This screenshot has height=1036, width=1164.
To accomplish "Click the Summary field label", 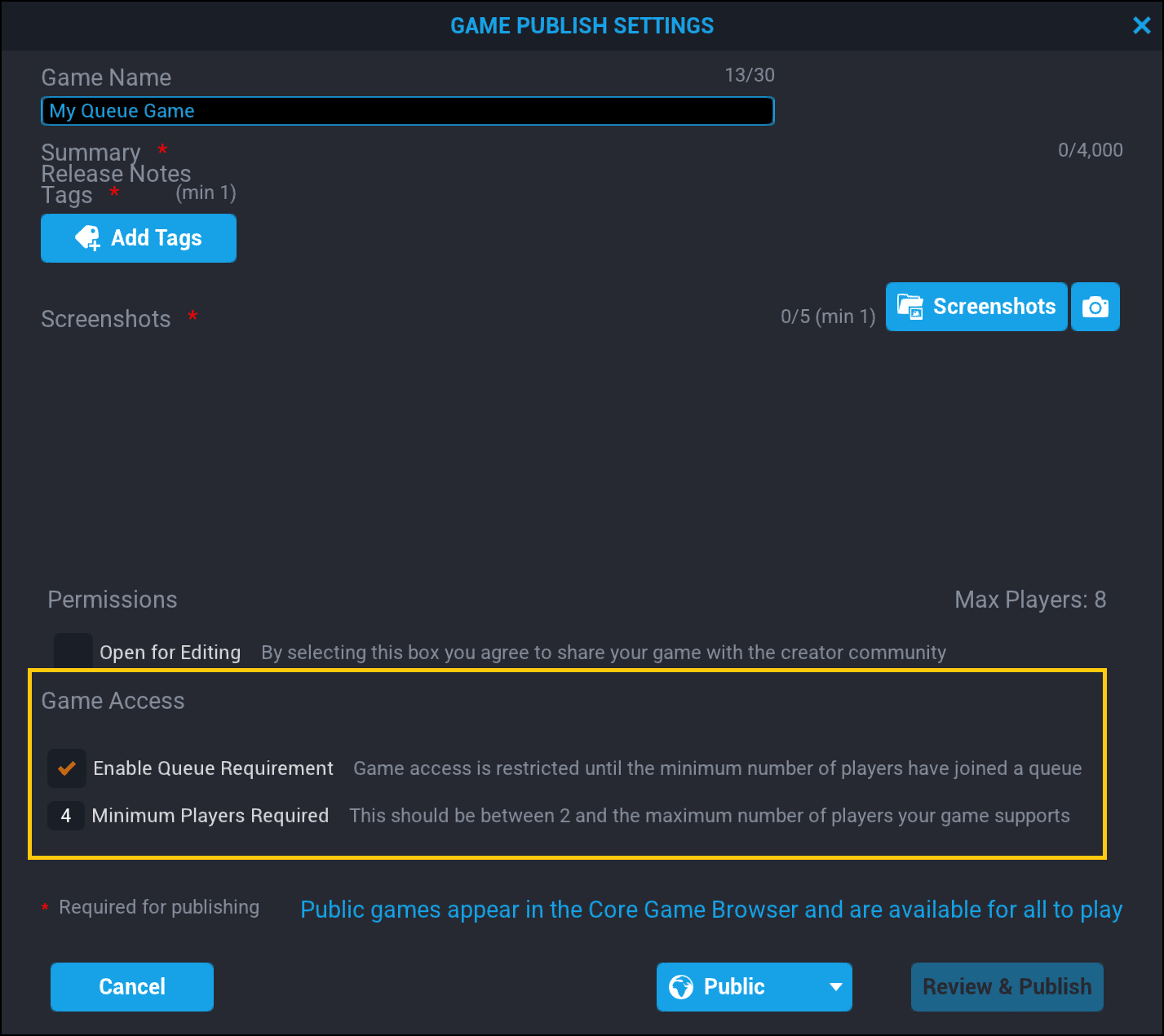I will pyautogui.click(x=91, y=152).
